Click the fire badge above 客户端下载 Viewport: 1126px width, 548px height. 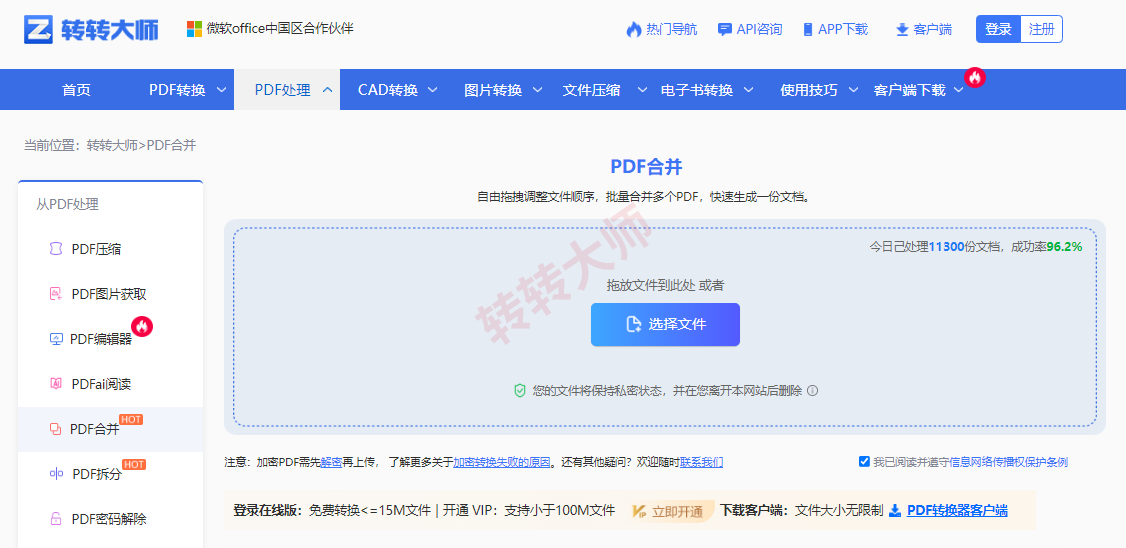click(974, 77)
